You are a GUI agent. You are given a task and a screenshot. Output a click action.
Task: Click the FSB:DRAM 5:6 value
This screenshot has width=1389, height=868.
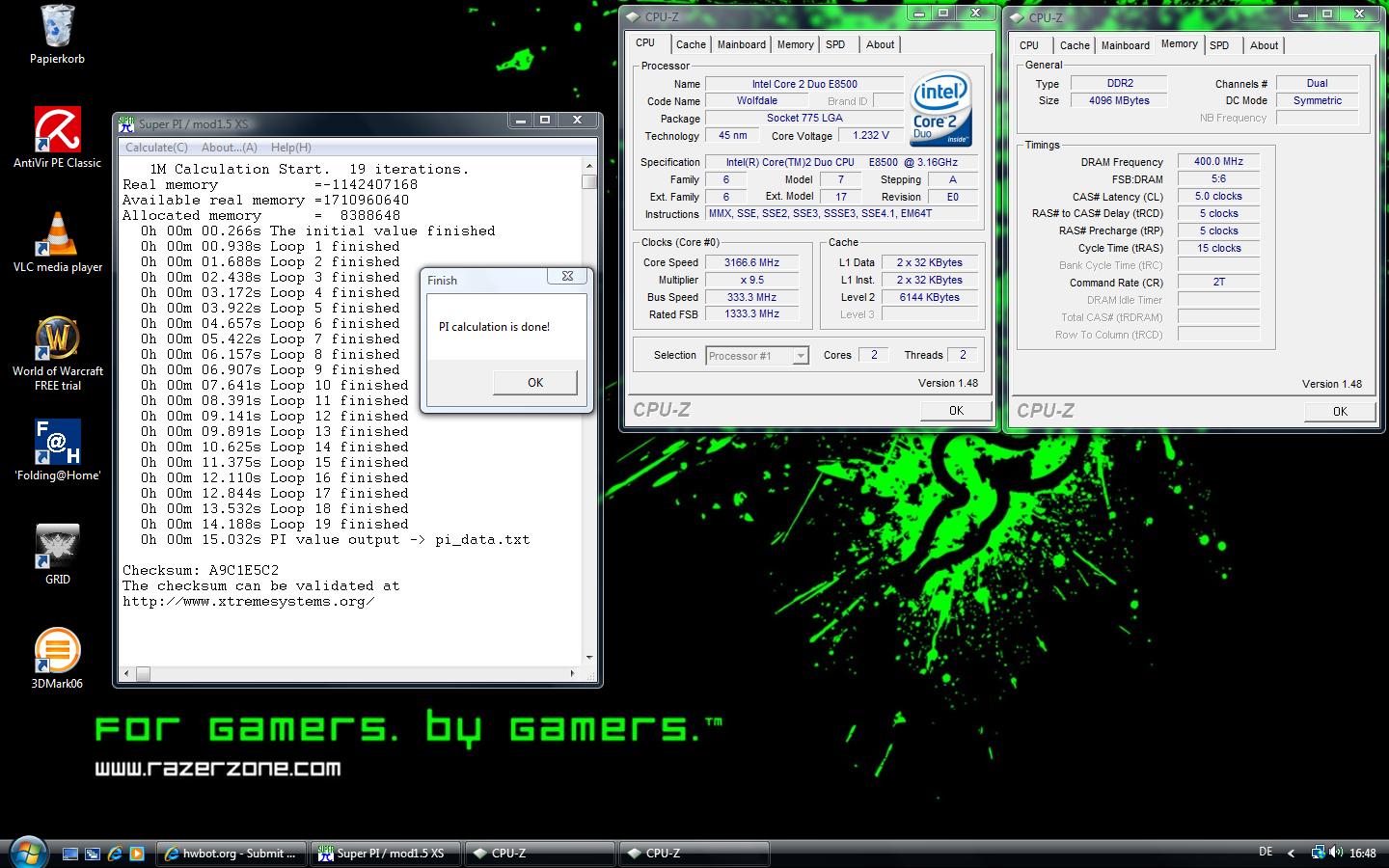pos(1218,178)
